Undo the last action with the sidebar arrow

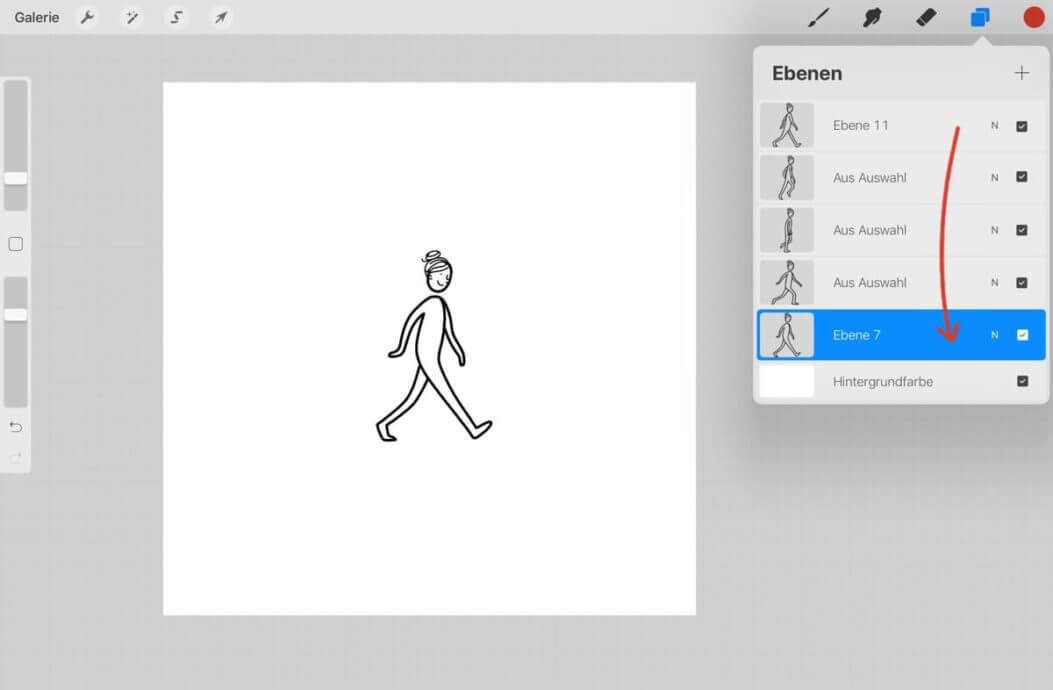[15, 427]
